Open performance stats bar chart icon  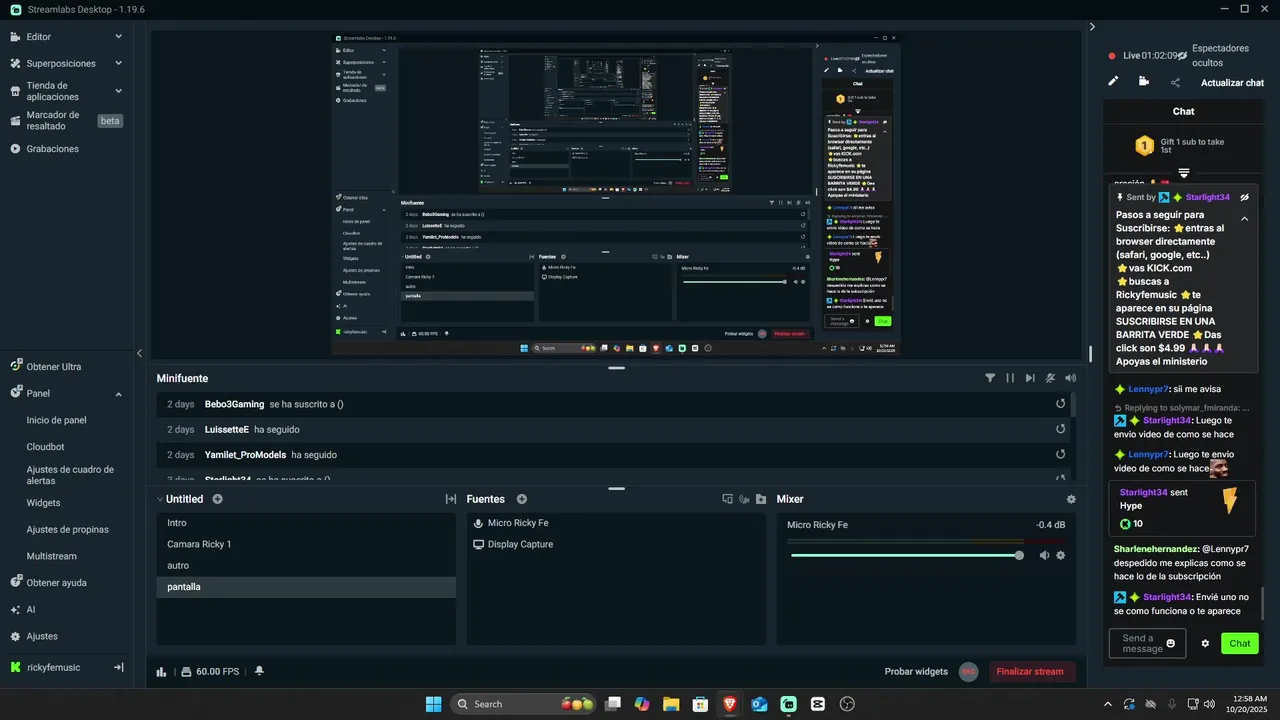click(x=162, y=671)
